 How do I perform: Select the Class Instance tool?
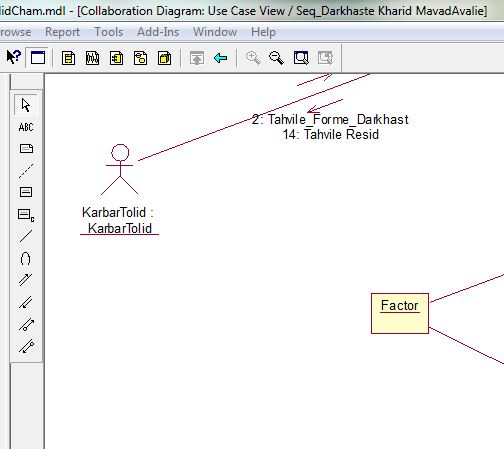[x=26, y=215]
